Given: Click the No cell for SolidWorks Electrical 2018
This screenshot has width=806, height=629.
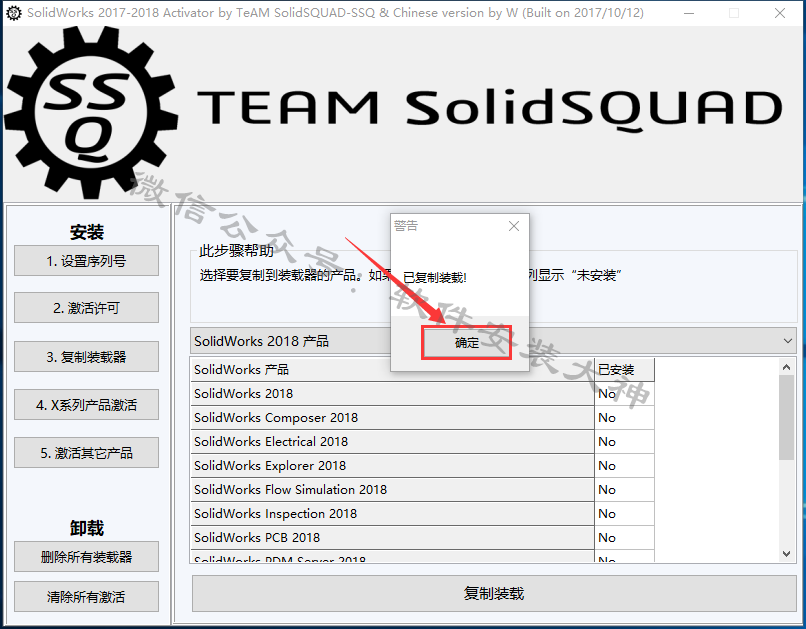Looking at the screenshot, I should 624,441.
